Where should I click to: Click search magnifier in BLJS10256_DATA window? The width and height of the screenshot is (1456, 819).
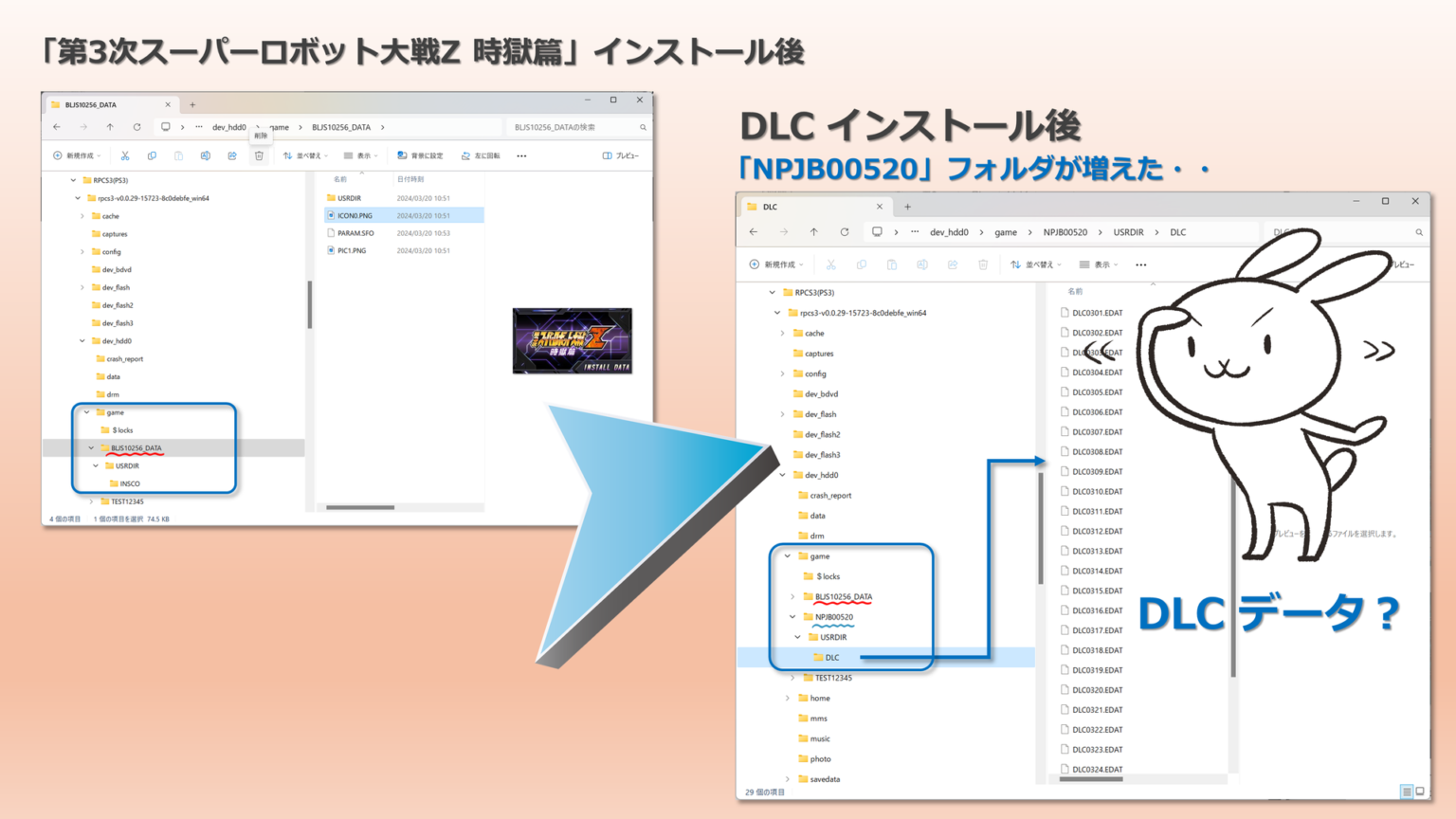point(643,127)
